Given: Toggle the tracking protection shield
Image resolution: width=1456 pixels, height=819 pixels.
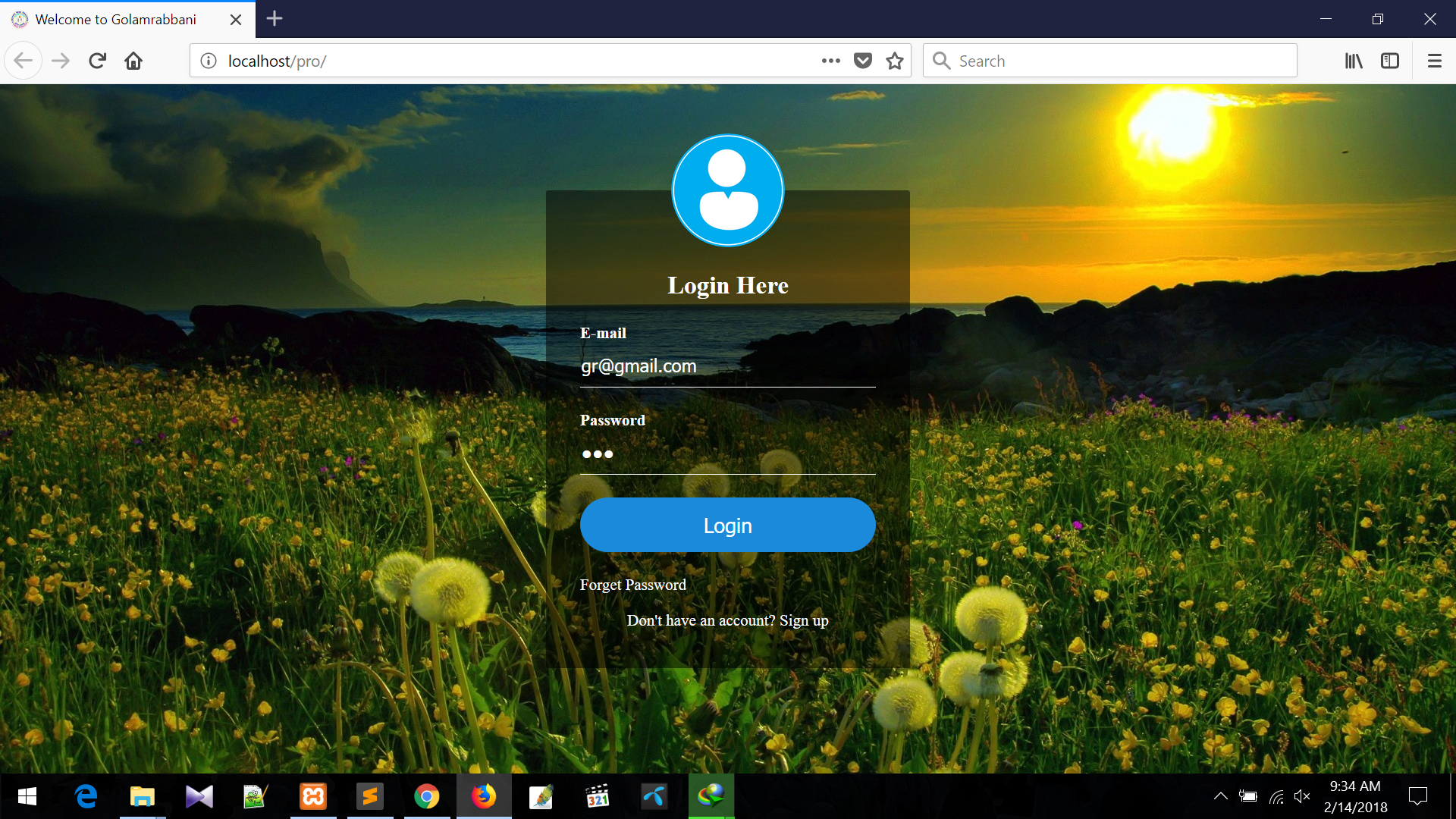Looking at the screenshot, I should pyautogui.click(x=862, y=60).
